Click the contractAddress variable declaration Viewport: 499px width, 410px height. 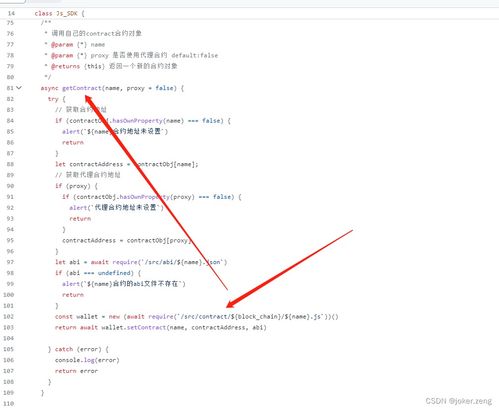(x=96, y=164)
